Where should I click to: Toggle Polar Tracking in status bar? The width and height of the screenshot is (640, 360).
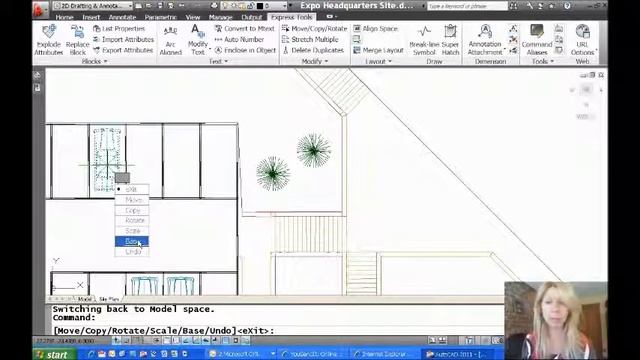[x=157, y=340]
